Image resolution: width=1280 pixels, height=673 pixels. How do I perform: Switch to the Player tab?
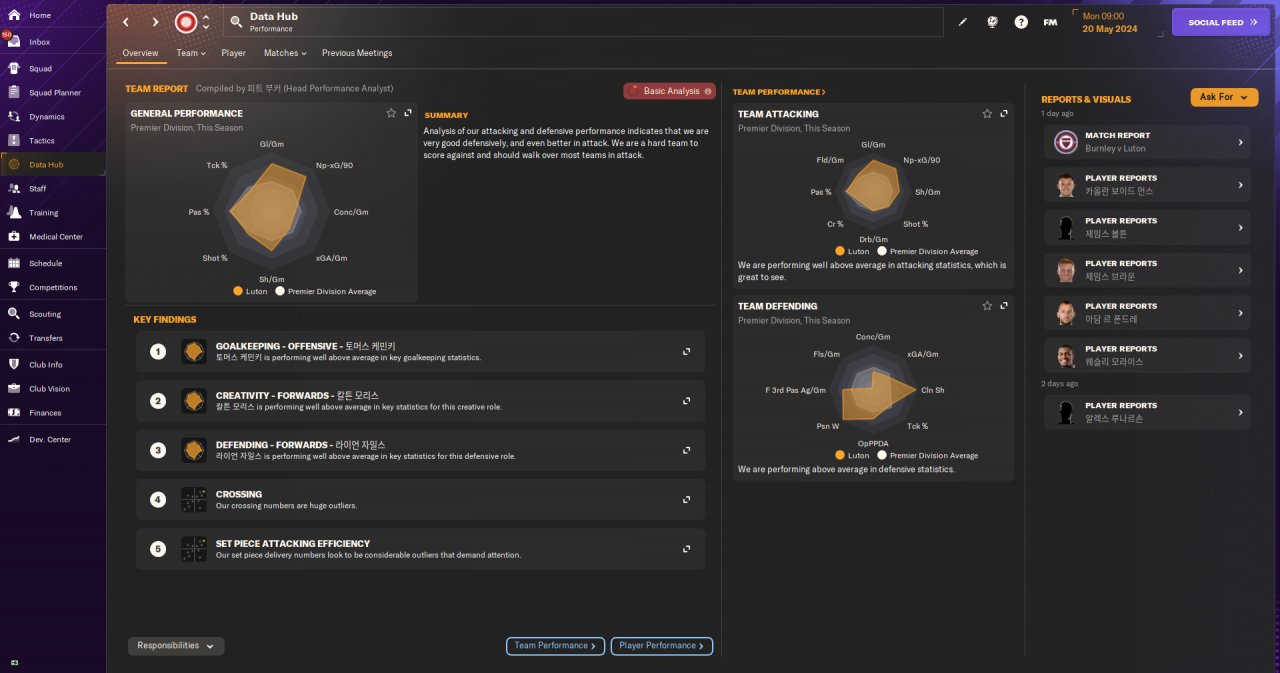[233, 53]
